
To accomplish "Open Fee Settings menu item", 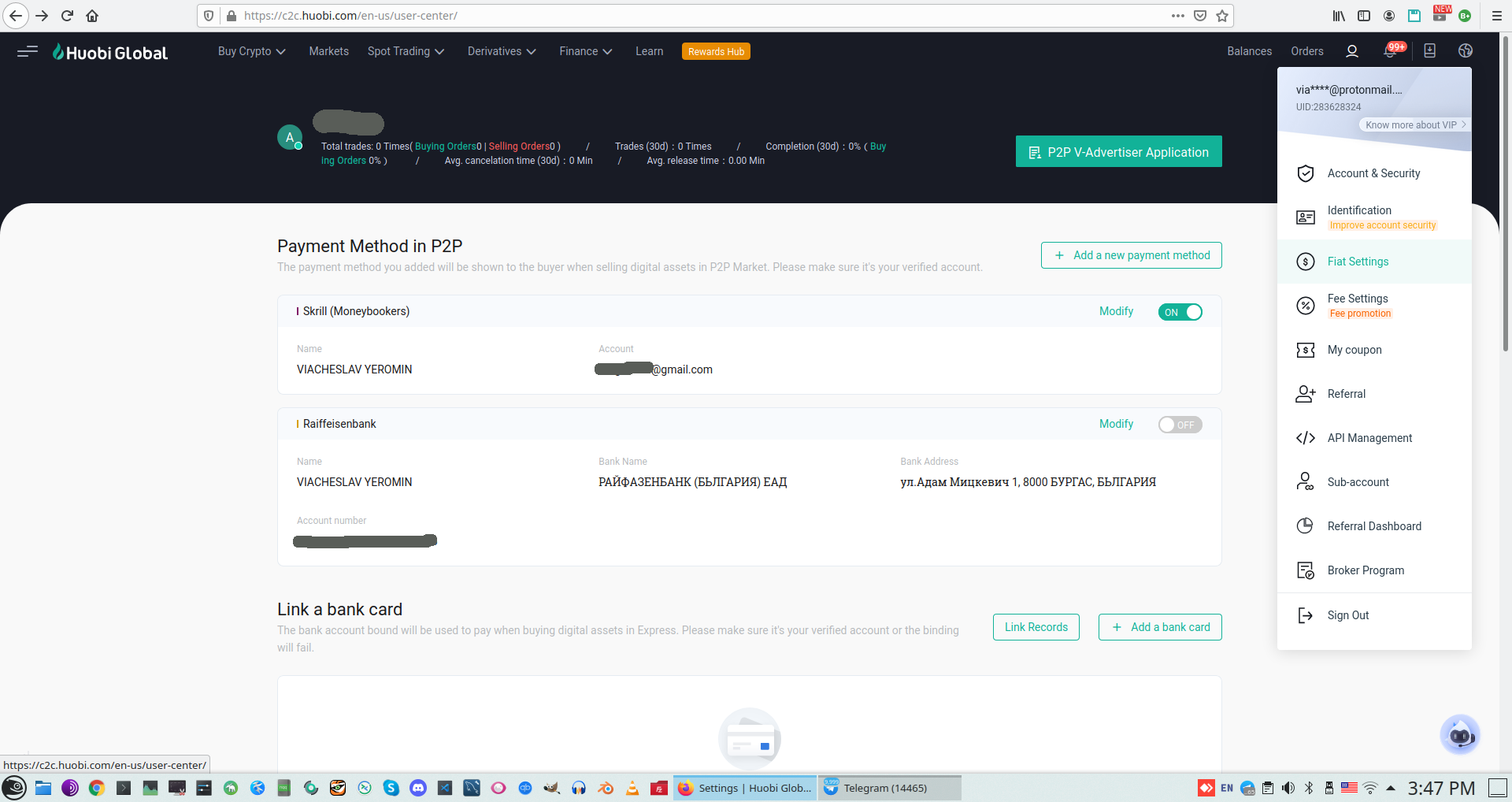I will pyautogui.click(x=1374, y=305).
